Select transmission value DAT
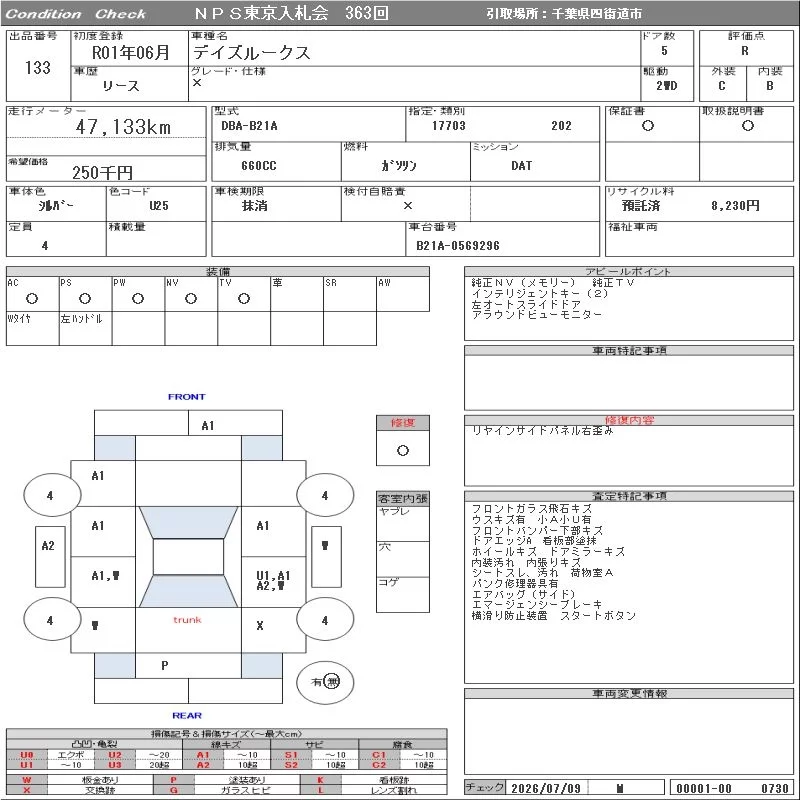This screenshot has height=800, width=800. 521,166
